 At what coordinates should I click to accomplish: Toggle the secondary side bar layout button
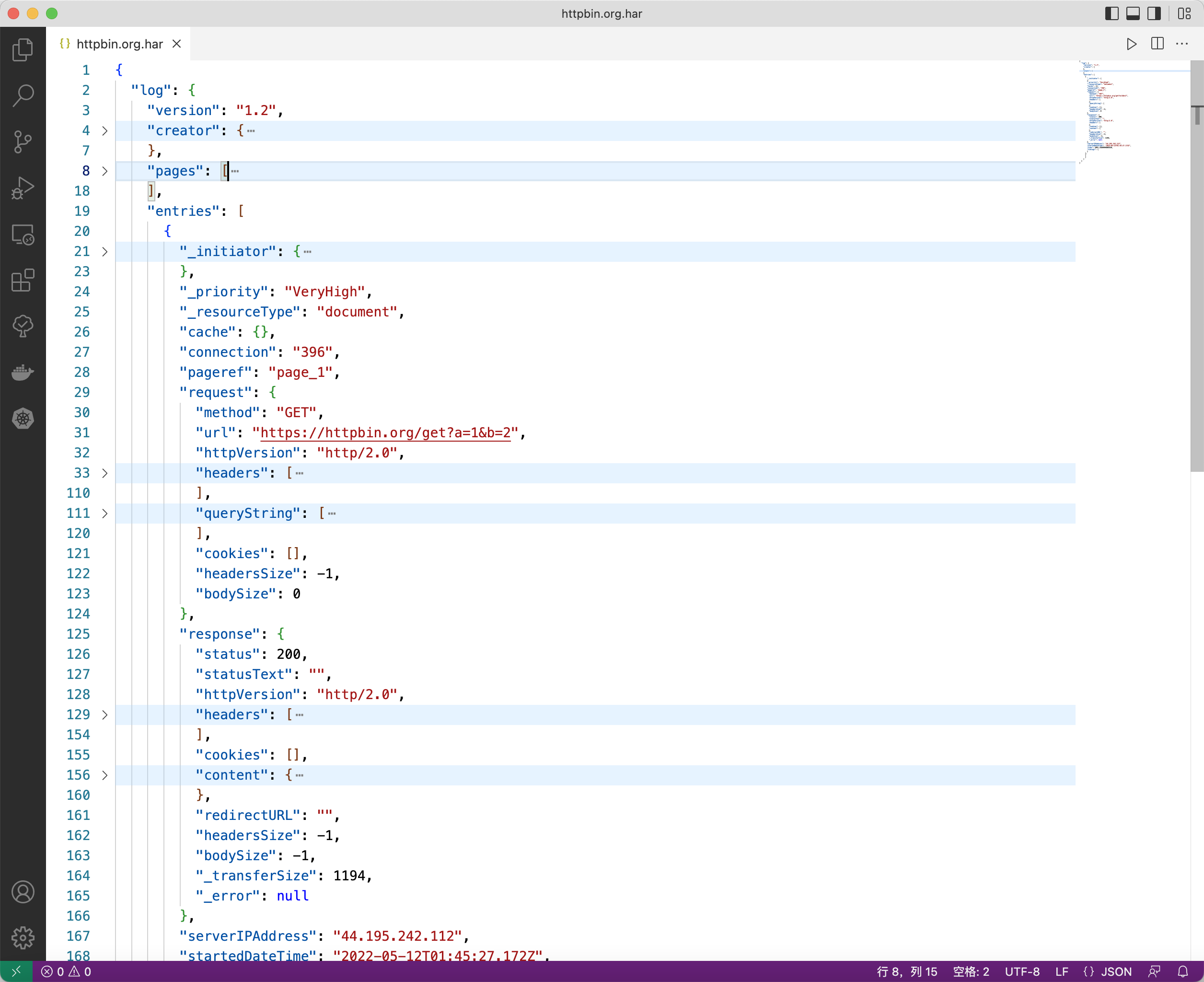[1154, 13]
